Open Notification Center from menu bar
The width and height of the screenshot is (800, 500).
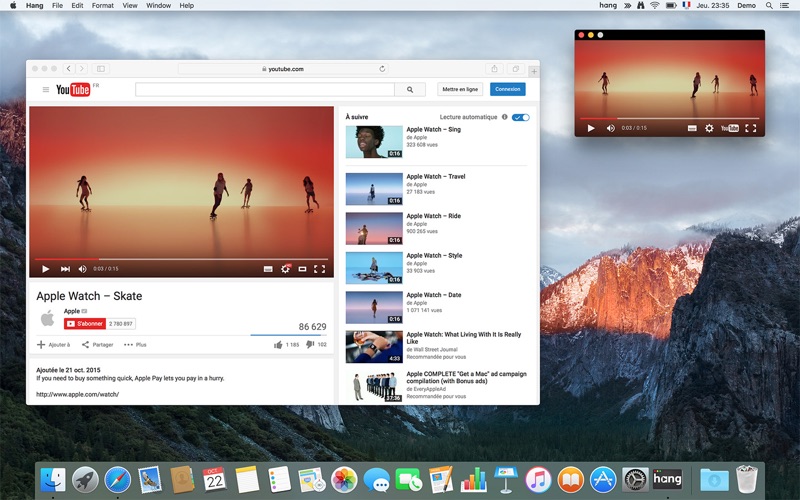click(x=784, y=6)
